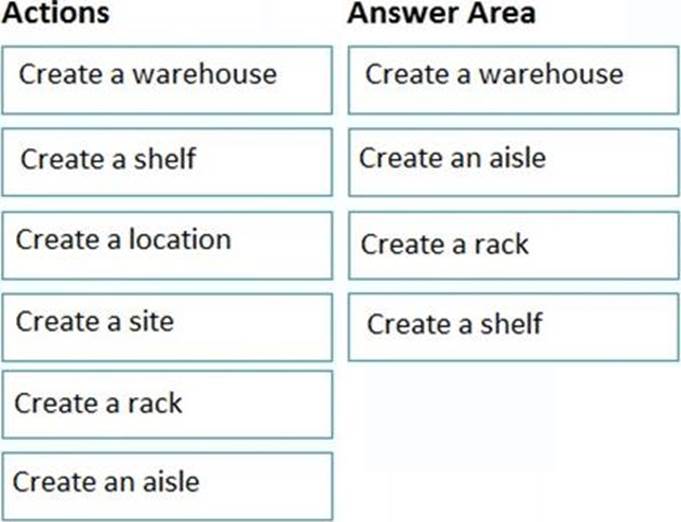Select the last action at the Actions bottom
This screenshot has height=522, width=681.
point(167,485)
